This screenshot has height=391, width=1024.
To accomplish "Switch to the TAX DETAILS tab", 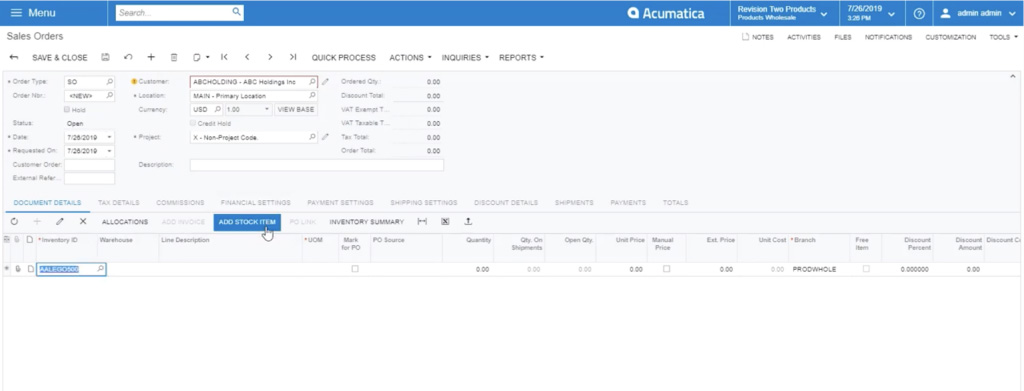I will (x=118, y=203).
